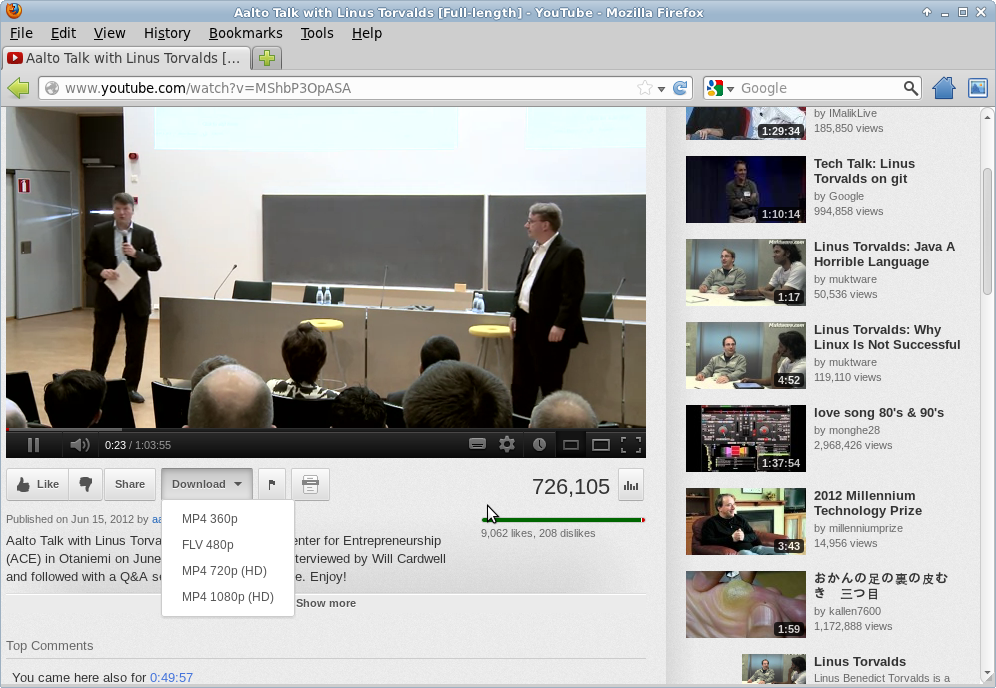Screen dimensions: 996x688
Task: Click the site identity globe icon
Action: click(x=52, y=88)
